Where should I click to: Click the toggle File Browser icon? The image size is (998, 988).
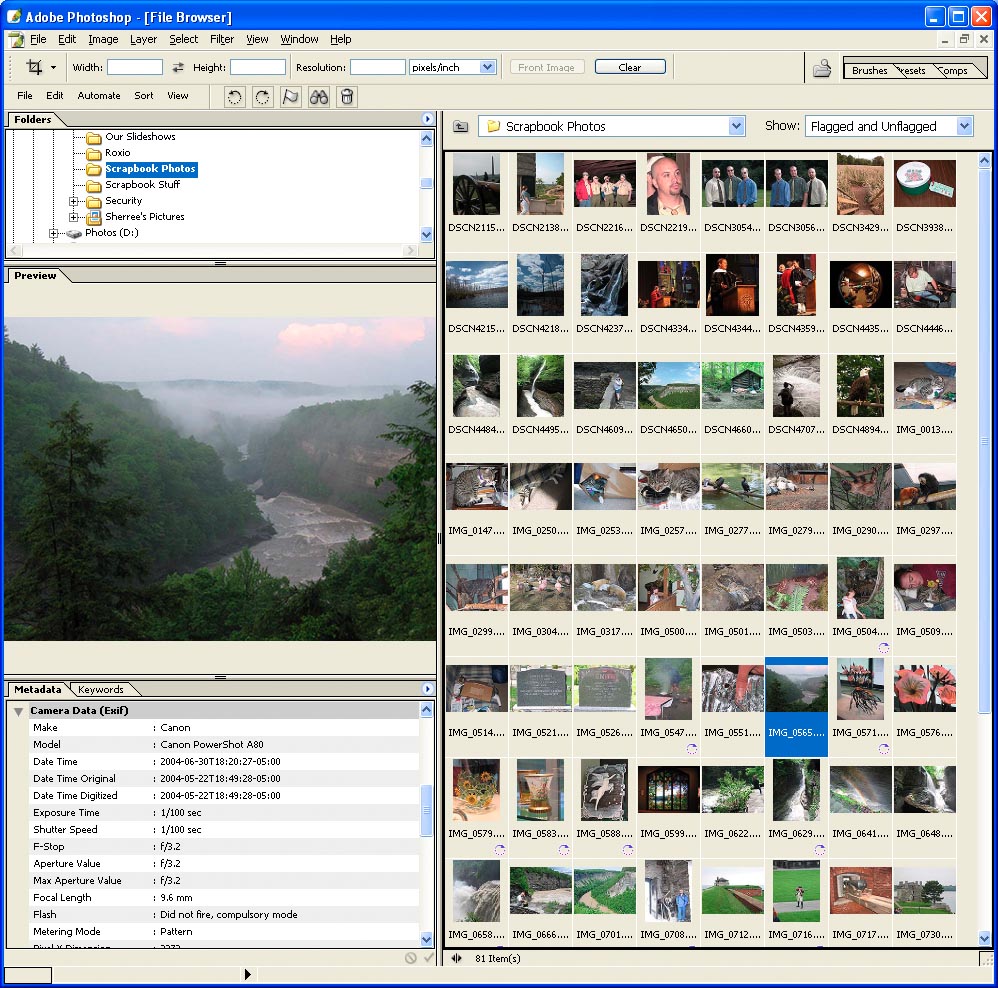point(821,68)
